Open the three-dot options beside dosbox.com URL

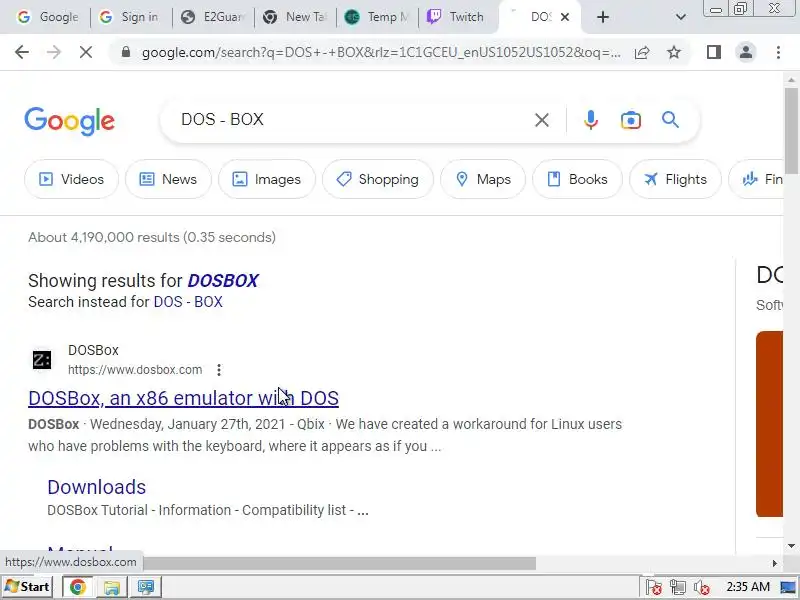pyautogui.click(x=219, y=370)
